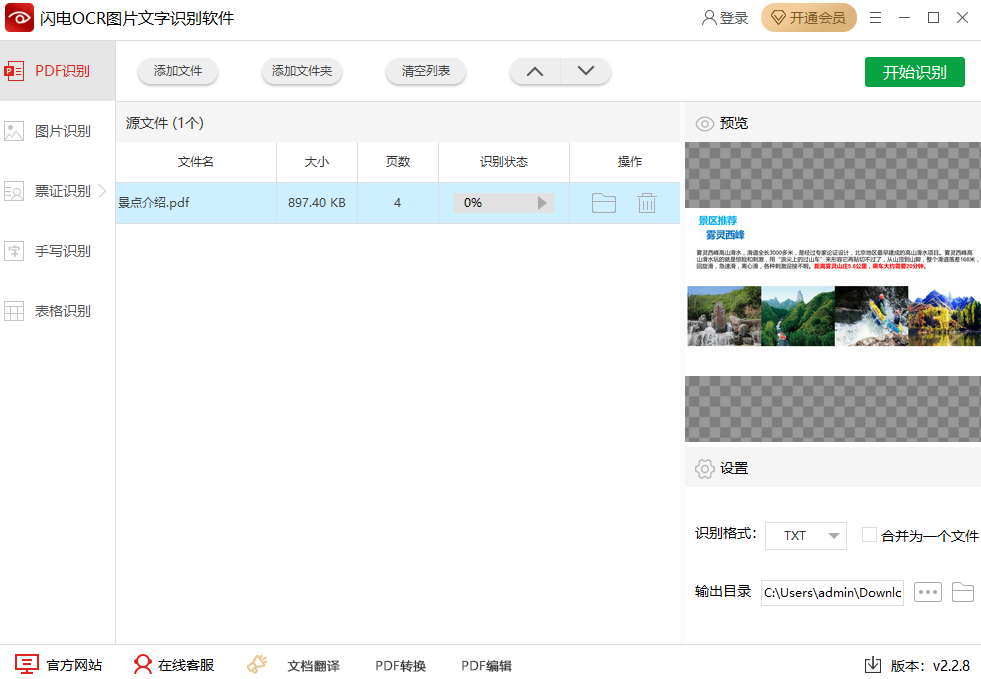This screenshot has width=981, height=679.
Task: Expand the 票证识别 submenu arrow
Action: [x=102, y=190]
